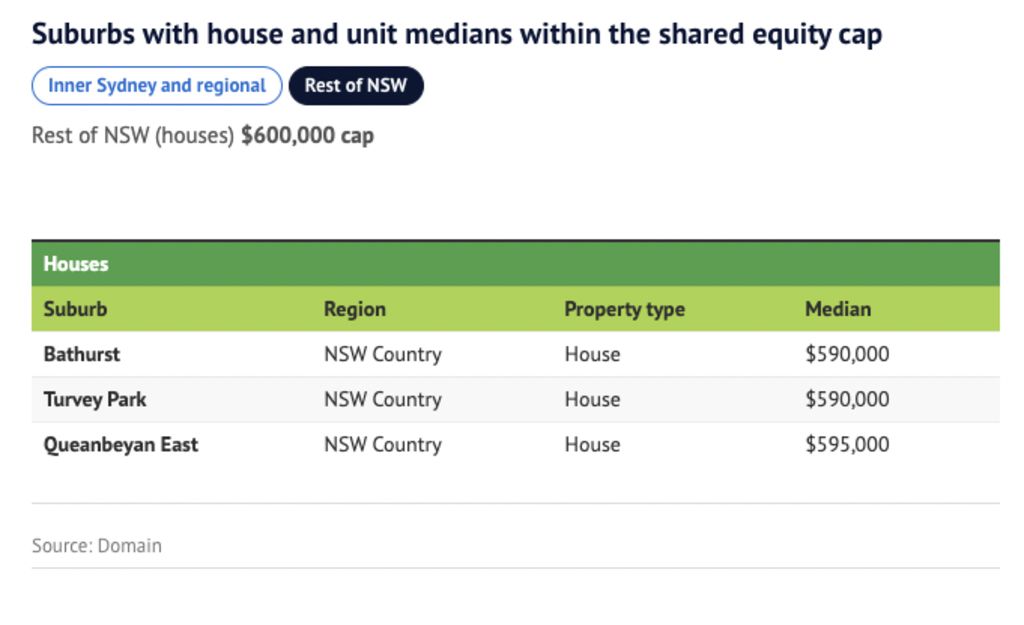Click Queanbeyan East's $595,000 median value
The image size is (1024, 625).
coord(847,444)
